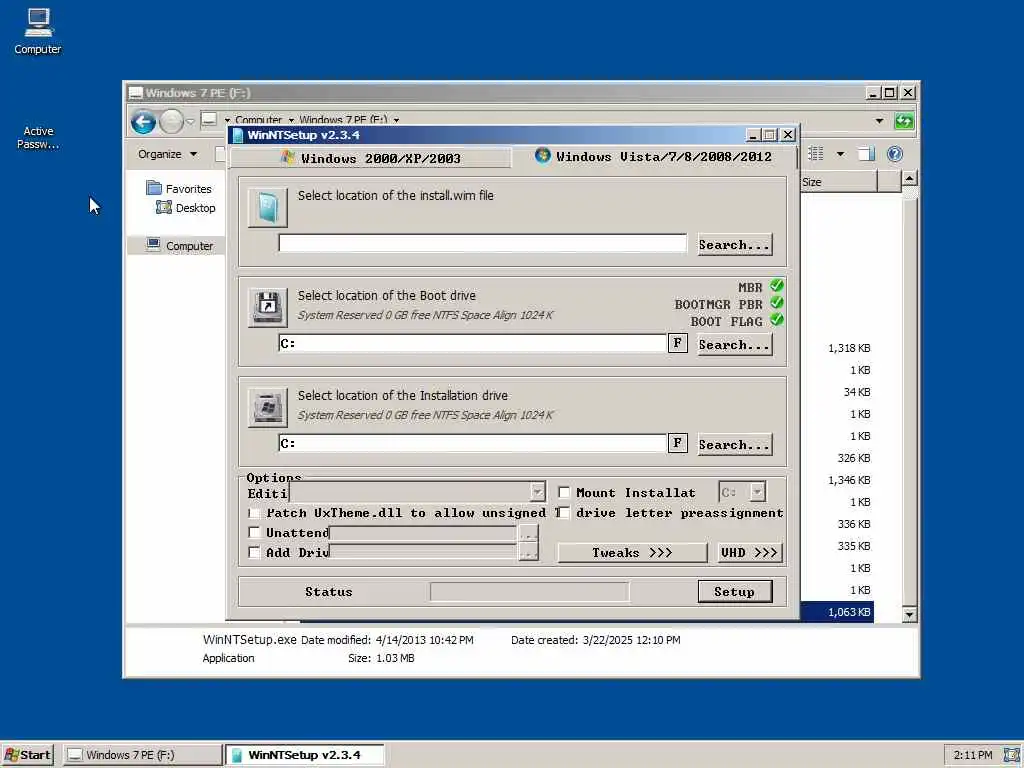Screen dimensions: 1024x768
Task: Select the 1,346 KB file entry
Action: click(849, 480)
